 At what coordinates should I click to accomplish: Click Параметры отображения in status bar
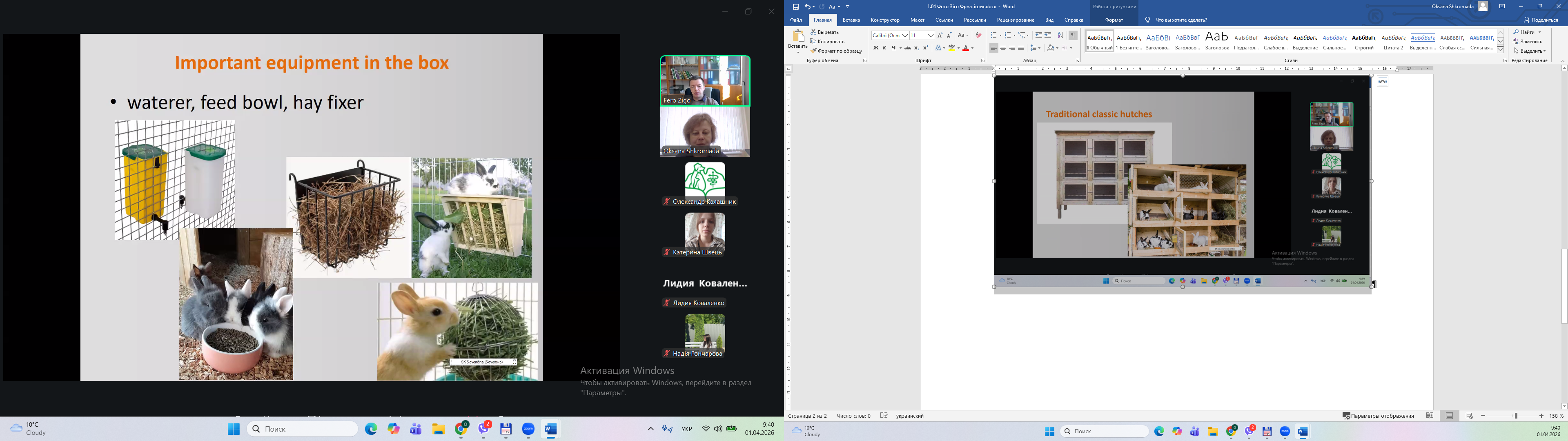pos(1378,416)
